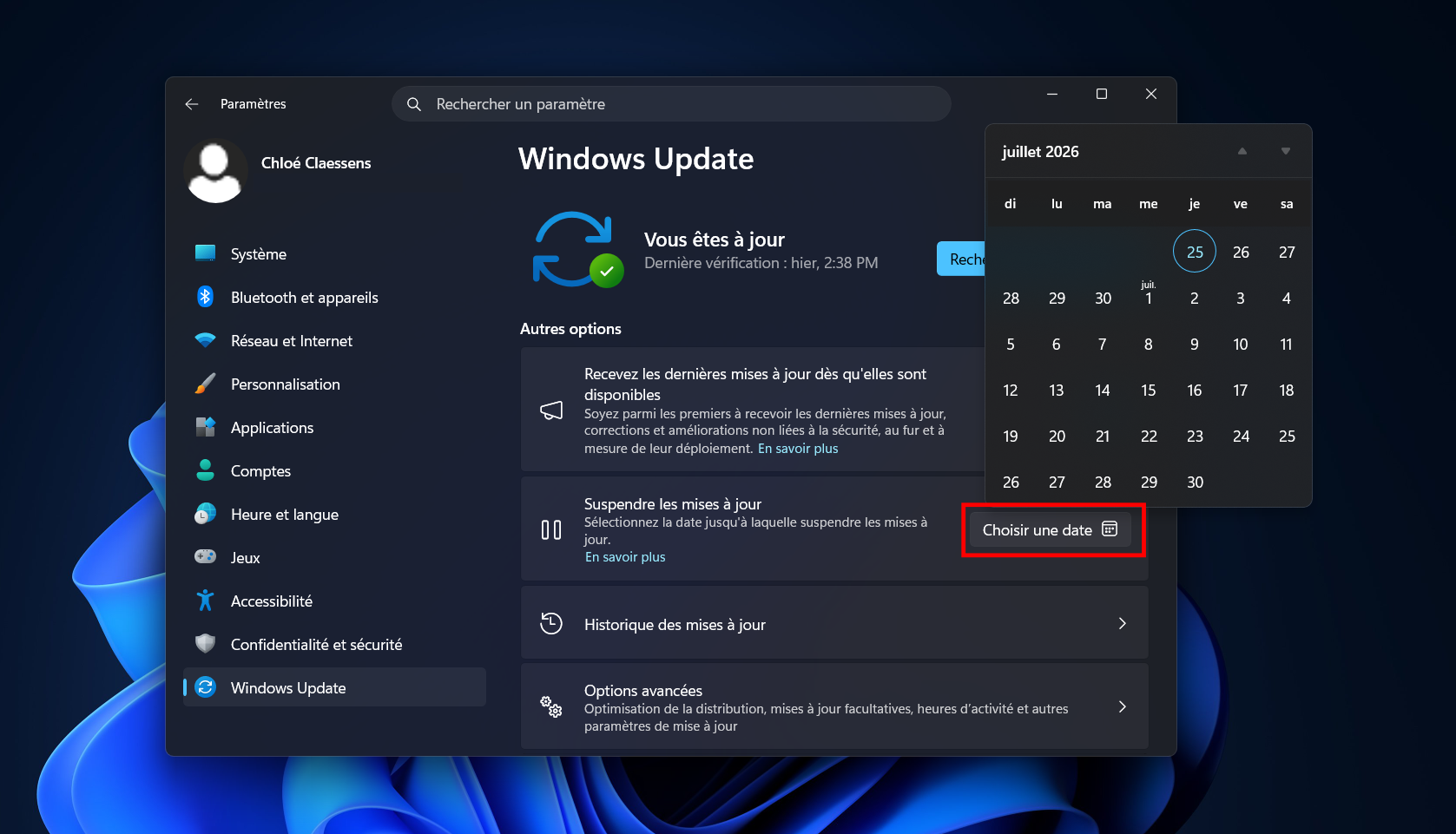Choose day 10 on the calendar
Viewport: 1456px width, 834px height.
point(1241,345)
